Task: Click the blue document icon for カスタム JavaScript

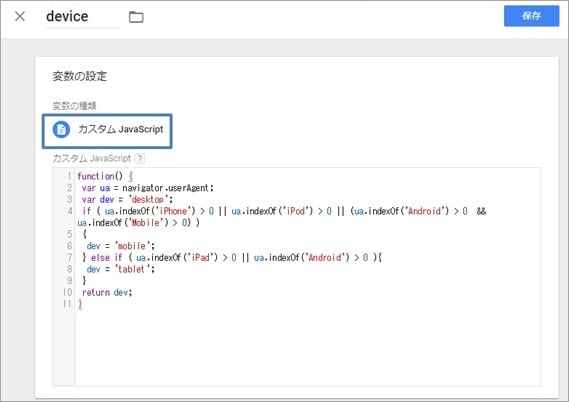Action: [x=61, y=130]
